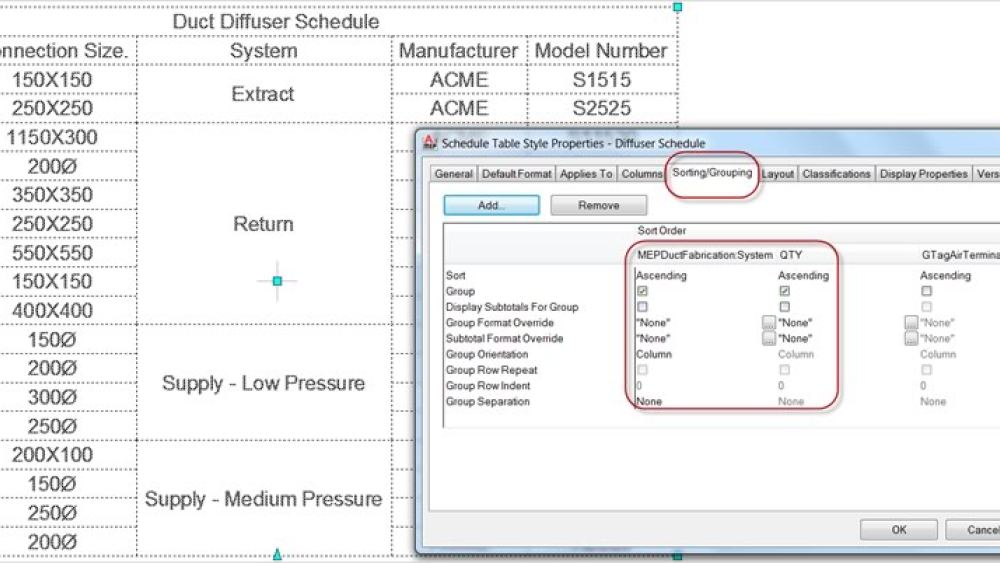
Task: Click the S2525 model number cell
Action: (601, 108)
